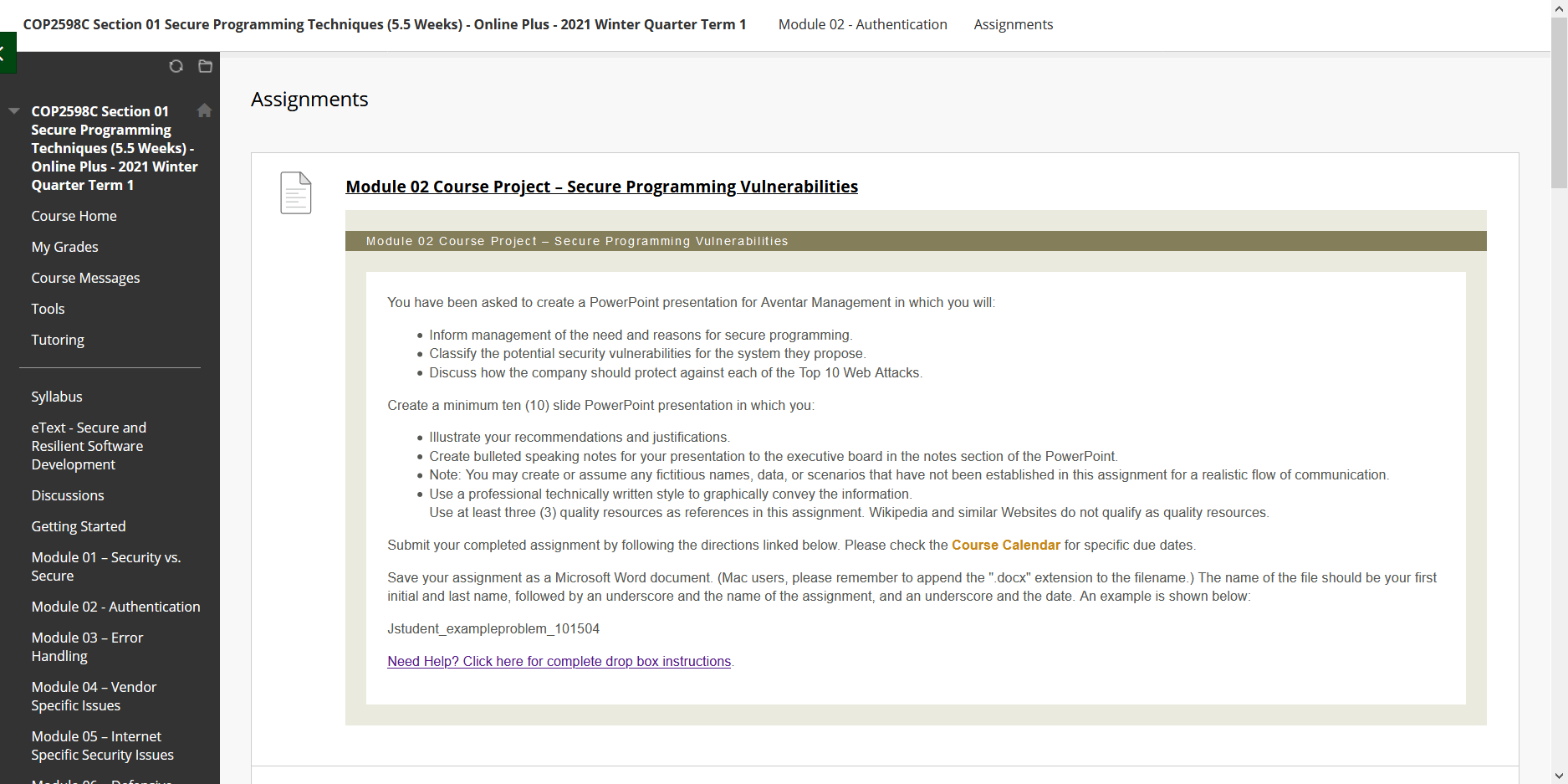
Task: Click the bullet about Top 10 Web Attacks
Action: pos(676,372)
